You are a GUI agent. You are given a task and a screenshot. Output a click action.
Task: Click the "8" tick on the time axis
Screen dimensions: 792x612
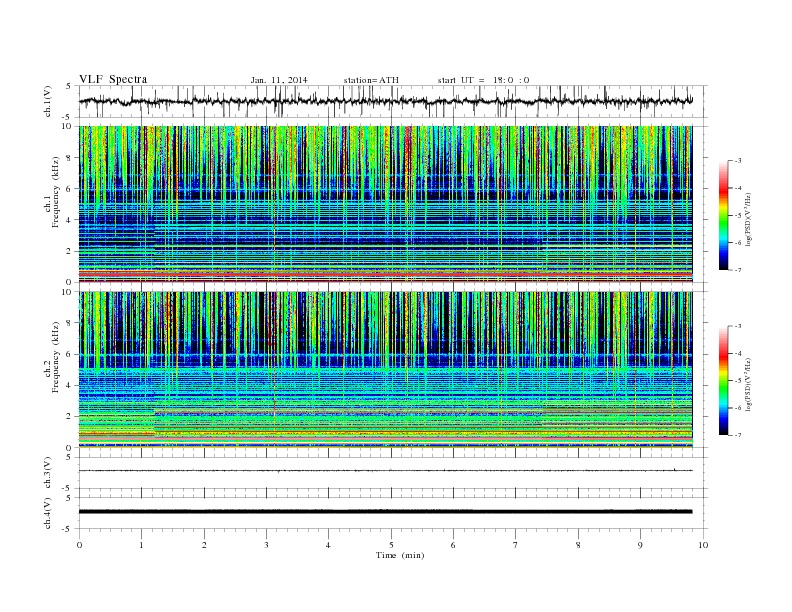(578, 545)
